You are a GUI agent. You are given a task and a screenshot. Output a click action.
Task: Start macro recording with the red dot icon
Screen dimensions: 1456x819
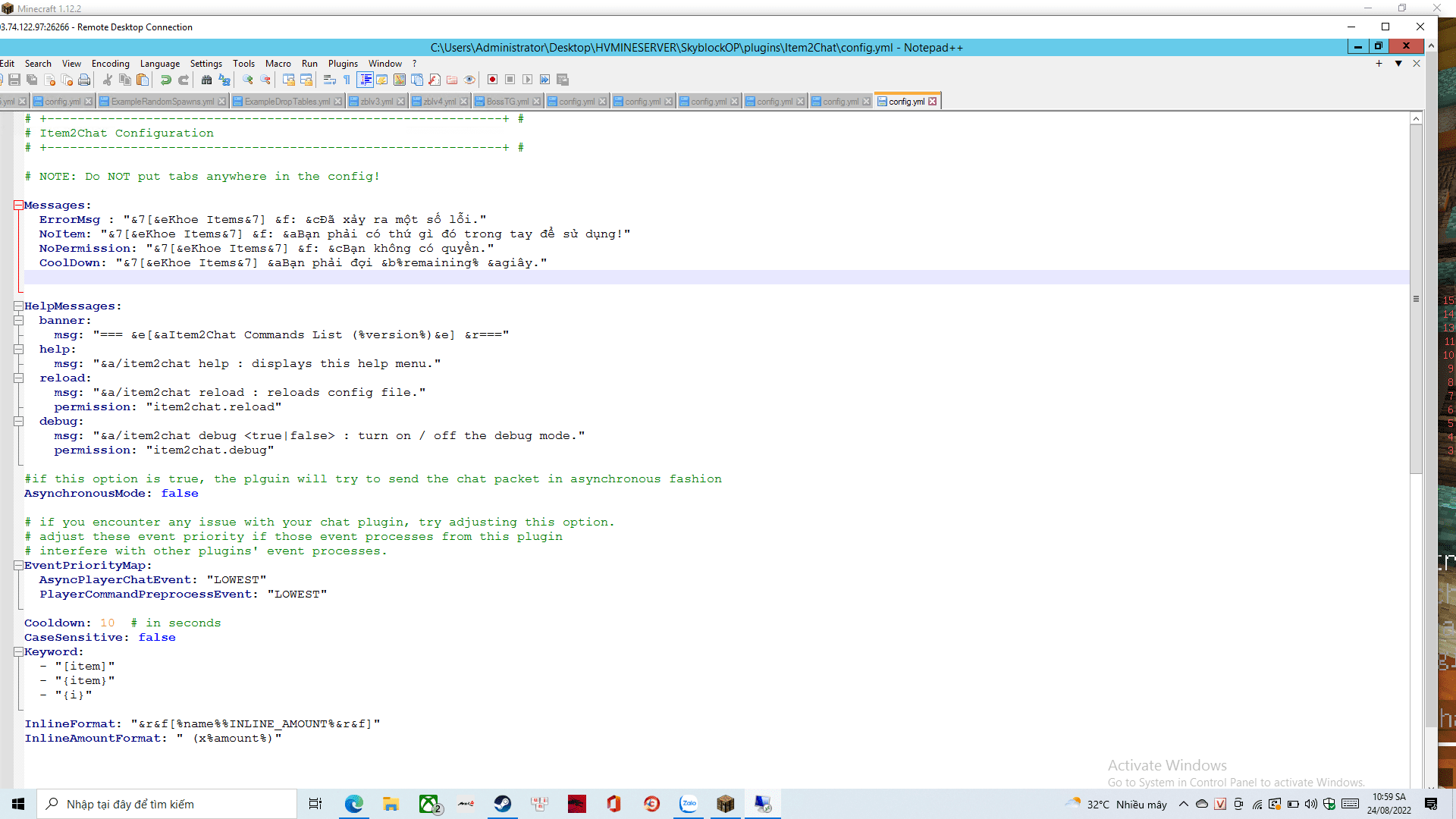click(492, 80)
